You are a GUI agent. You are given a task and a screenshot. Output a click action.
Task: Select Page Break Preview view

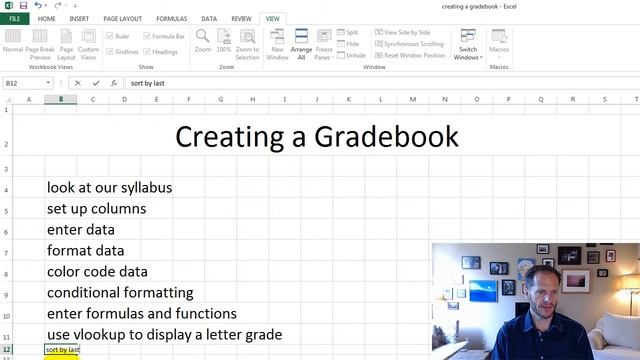(x=40, y=45)
